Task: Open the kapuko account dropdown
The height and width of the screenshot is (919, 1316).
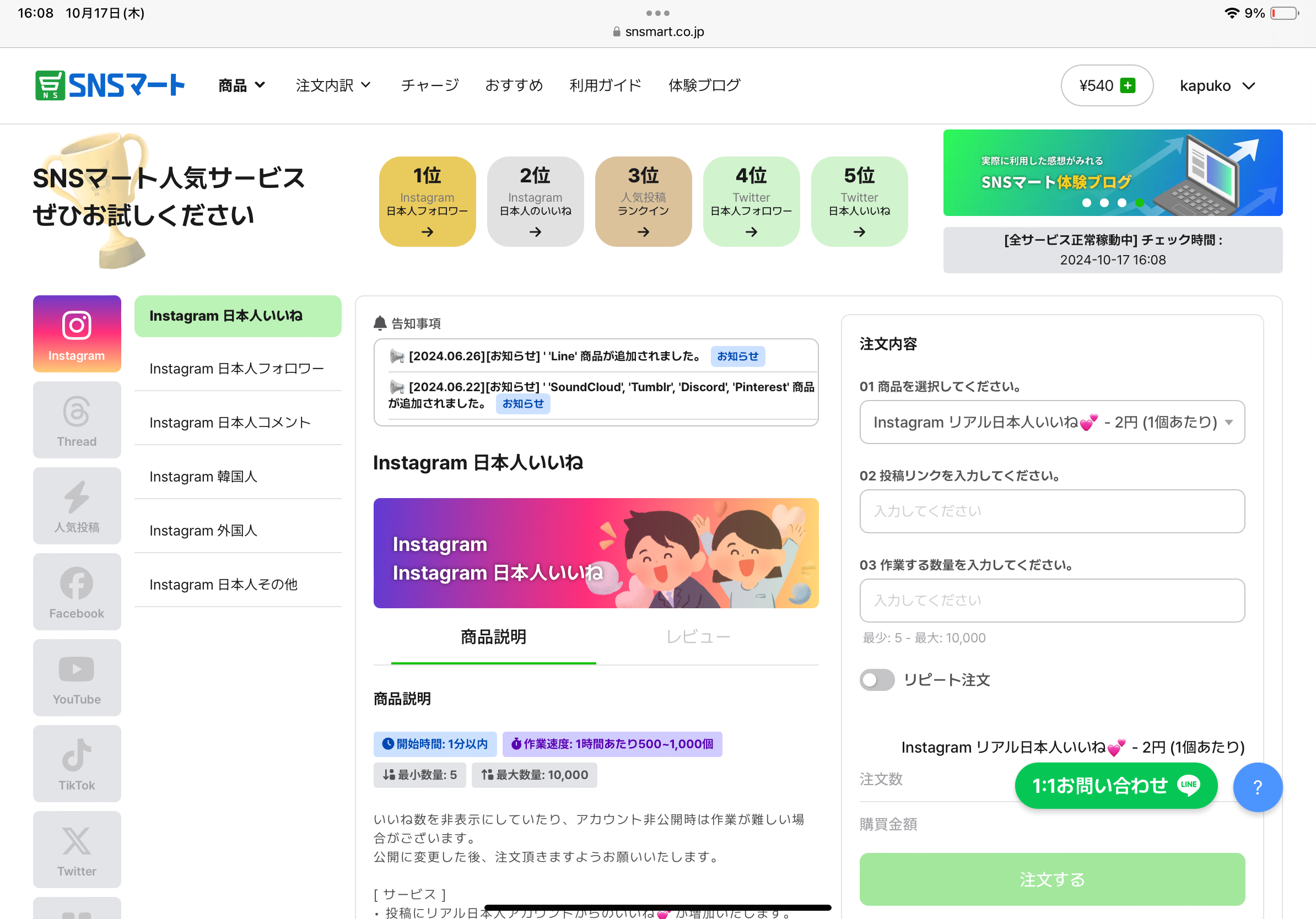Action: (1217, 85)
